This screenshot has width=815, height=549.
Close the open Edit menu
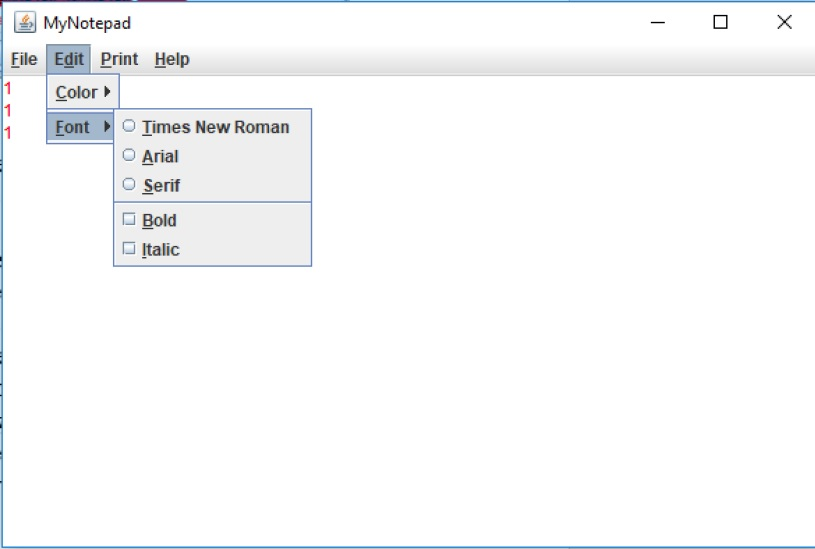point(69,59)
